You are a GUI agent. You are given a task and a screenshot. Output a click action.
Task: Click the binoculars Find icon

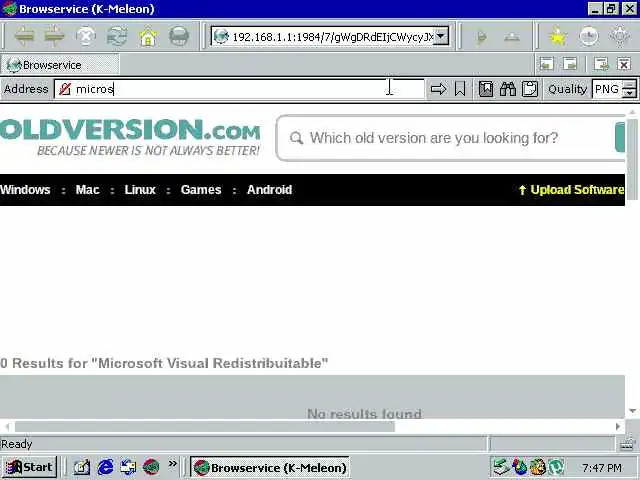click(x=508, y=89)
